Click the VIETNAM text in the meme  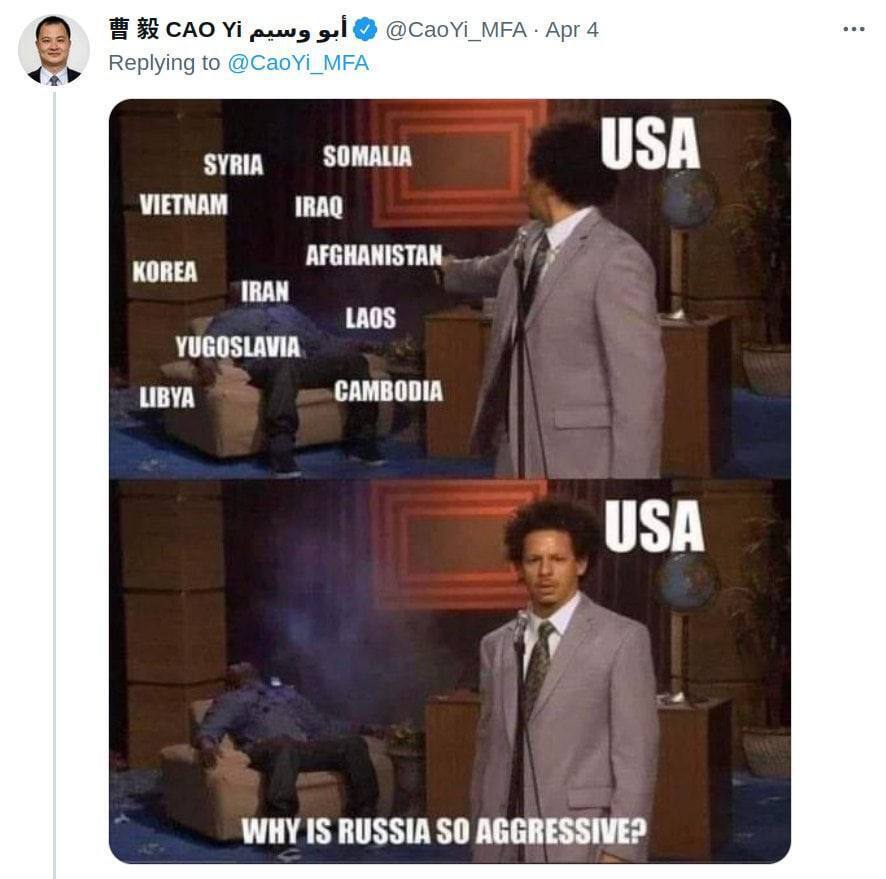[184, 204]
